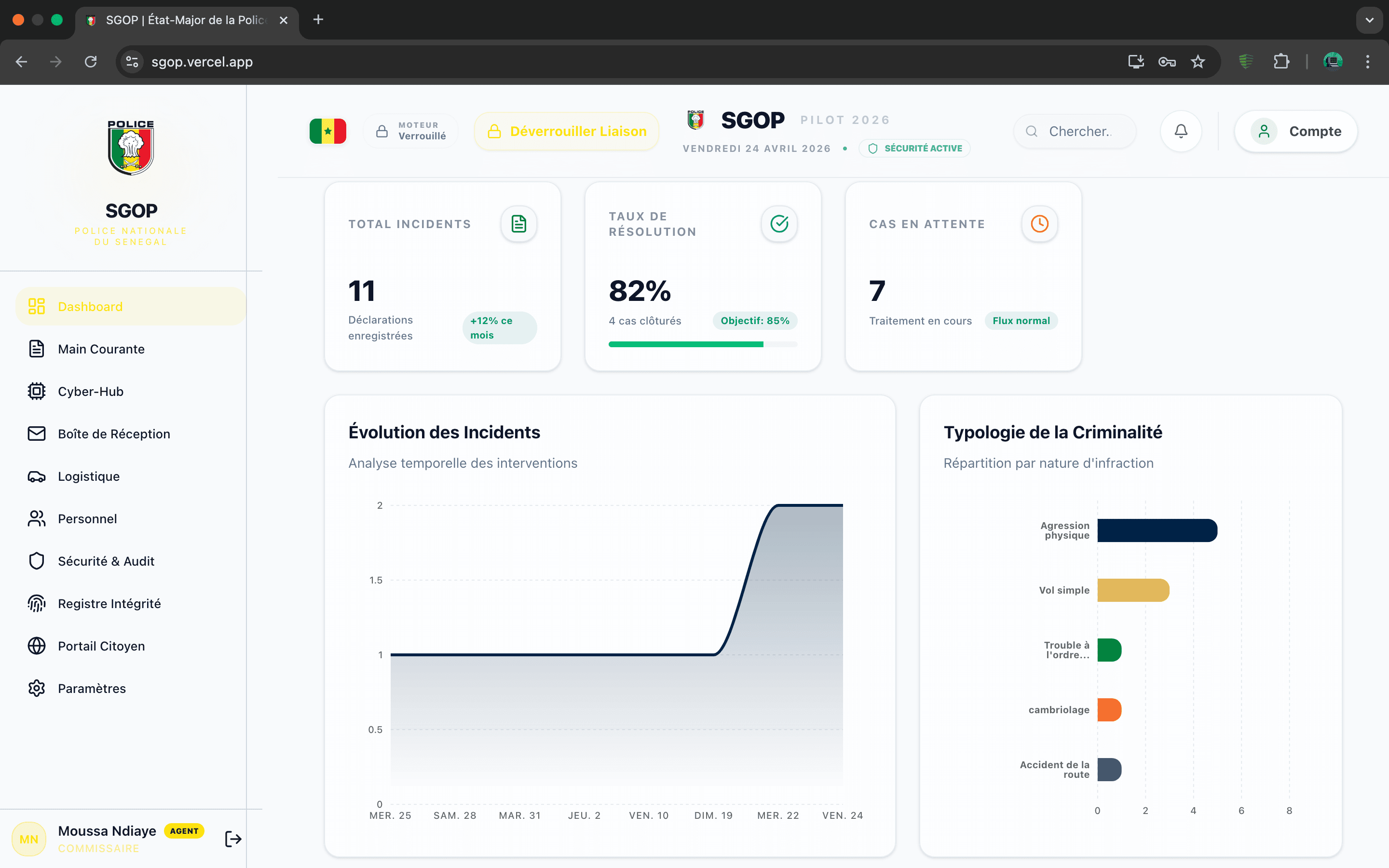Navigate to Logistique
Viewport: 1389px width, 868px height.
131,476
